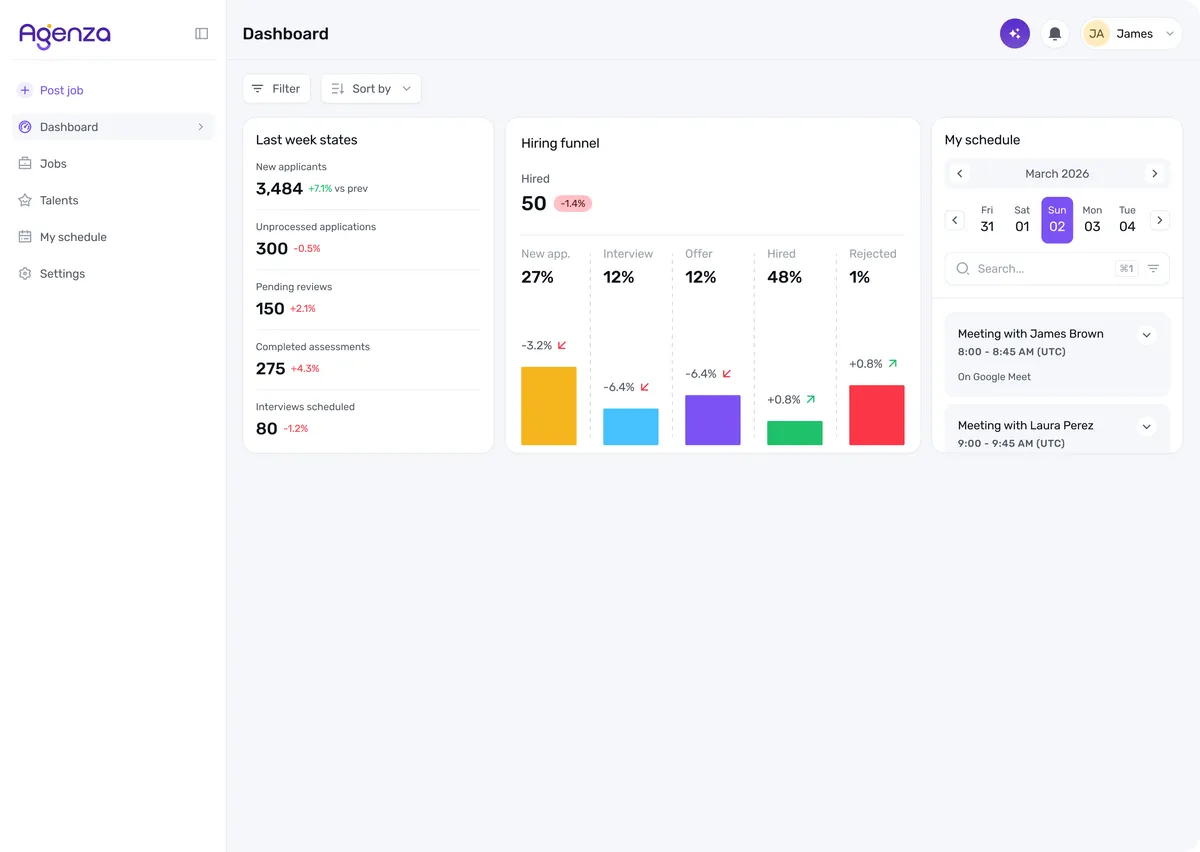Image resolution: width=1200 pixels, height=852 pixels.
Task: Click the Talents star icon
Action: click(25, 200)
